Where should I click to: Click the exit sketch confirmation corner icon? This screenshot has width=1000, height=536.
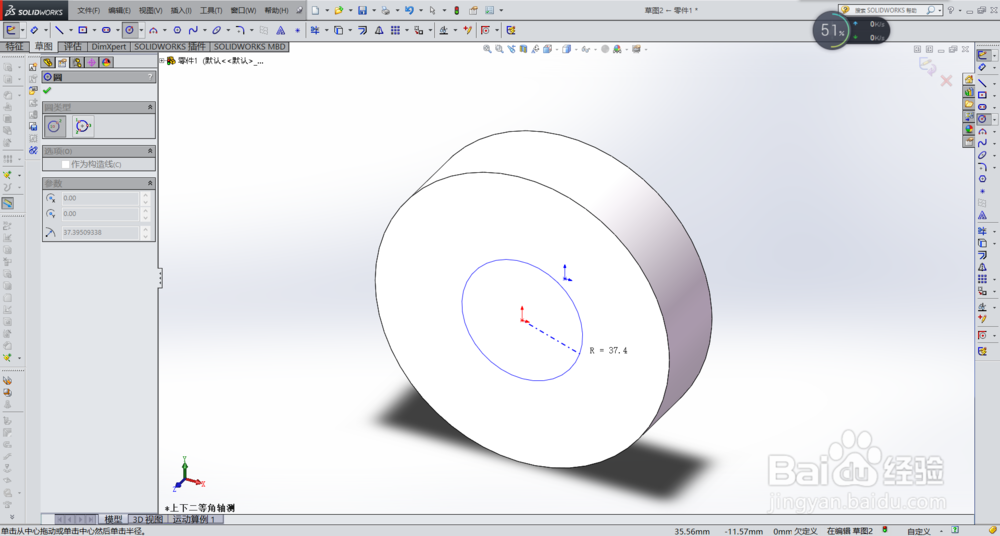927,64
